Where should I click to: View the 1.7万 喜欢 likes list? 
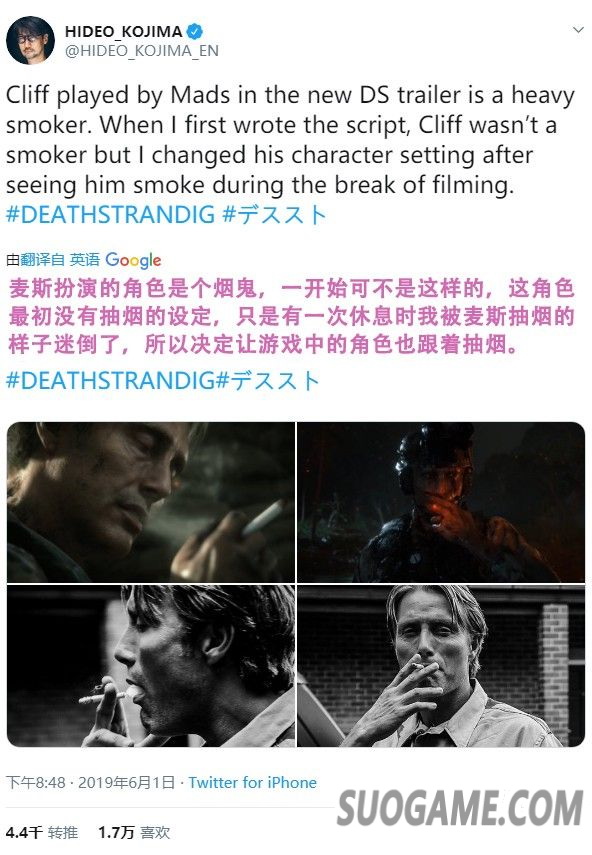(134, 833)
